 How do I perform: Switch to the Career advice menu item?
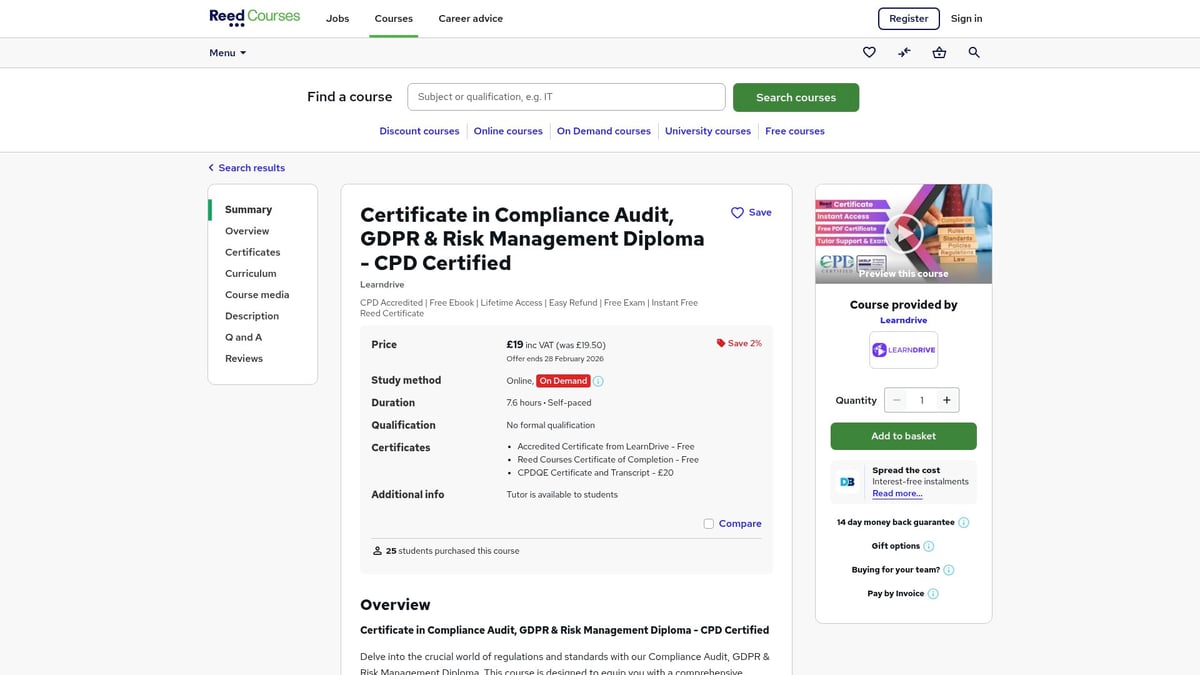[x=470, y=18]
